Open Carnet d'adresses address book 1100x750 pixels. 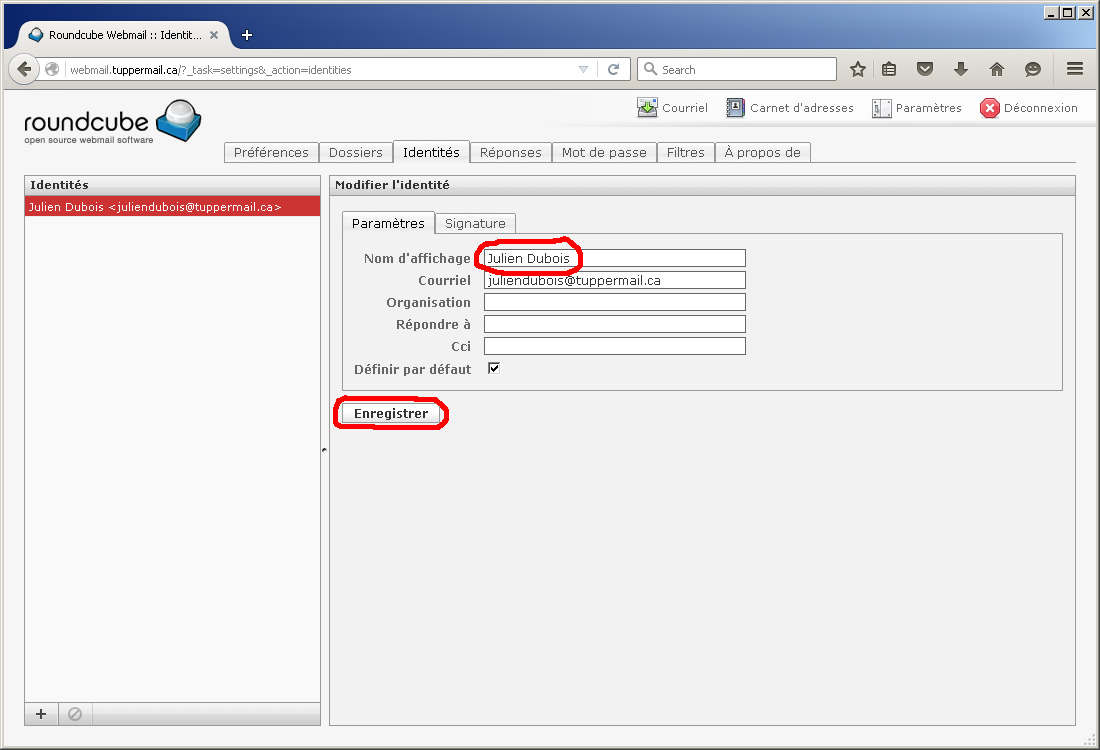tap(736, 108)
